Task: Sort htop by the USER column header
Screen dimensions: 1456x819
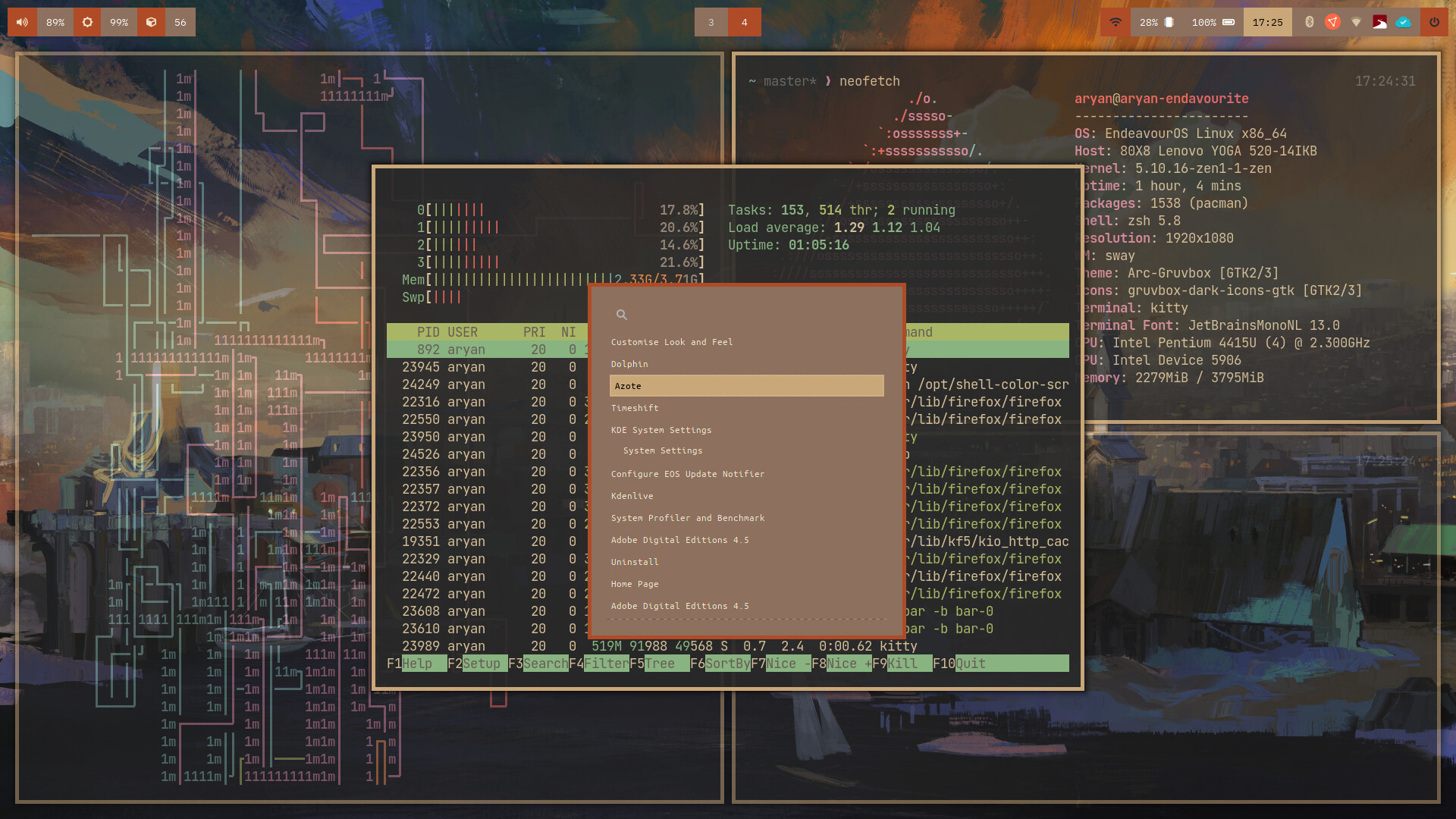Action: tap(463, 332)
